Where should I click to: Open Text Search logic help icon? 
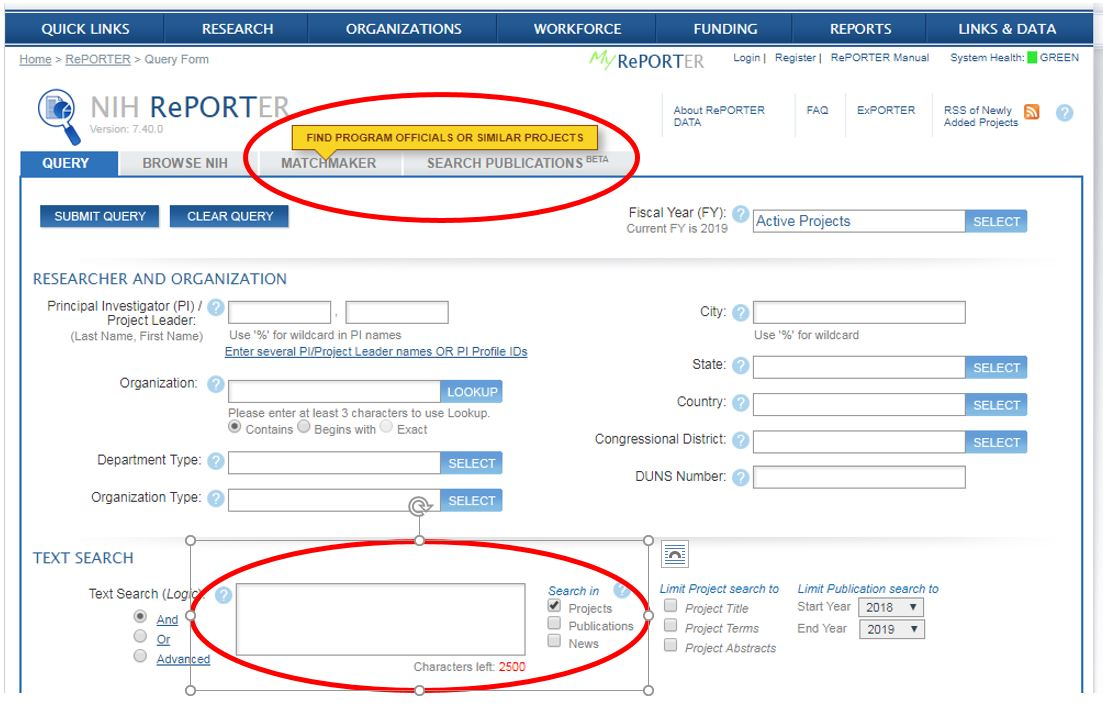click(223, 595)
